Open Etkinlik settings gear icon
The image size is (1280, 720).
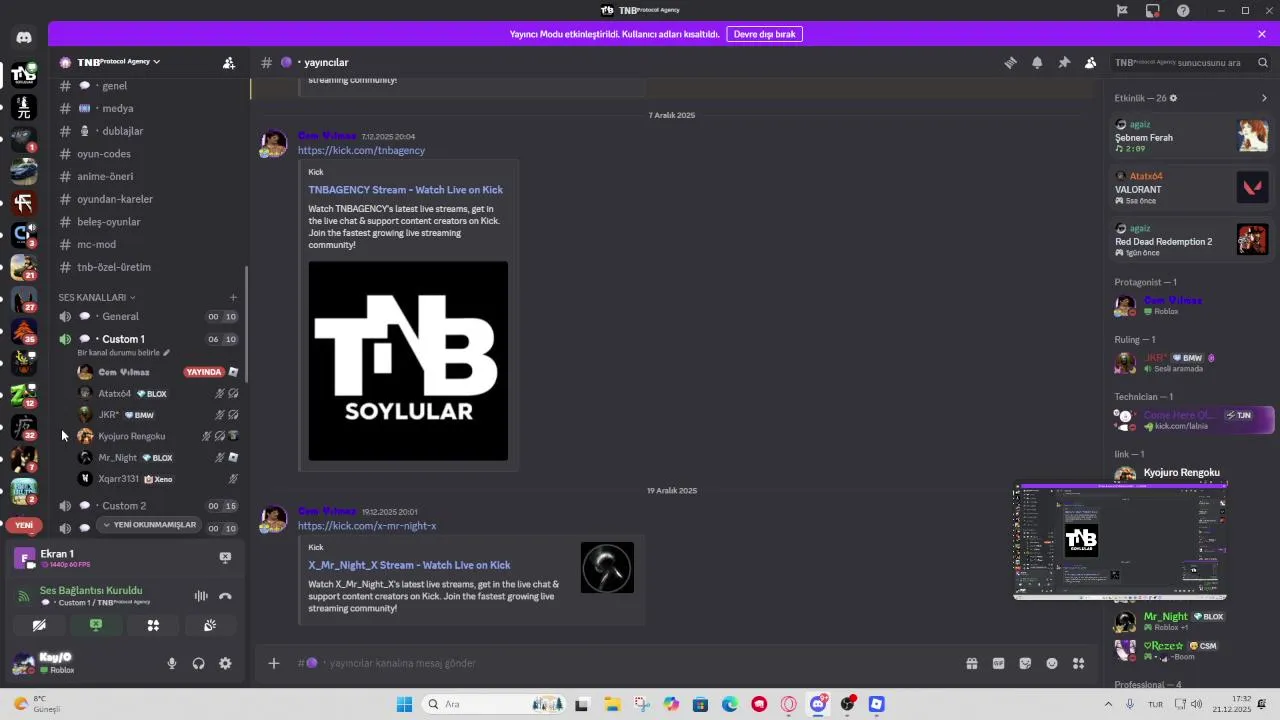1173,98
